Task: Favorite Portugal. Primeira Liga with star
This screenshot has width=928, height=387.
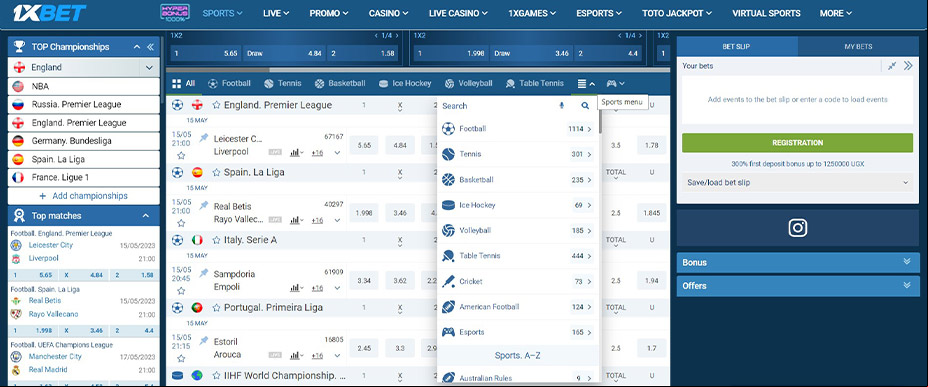Action: pyautogui.click(x=217, y=308)
